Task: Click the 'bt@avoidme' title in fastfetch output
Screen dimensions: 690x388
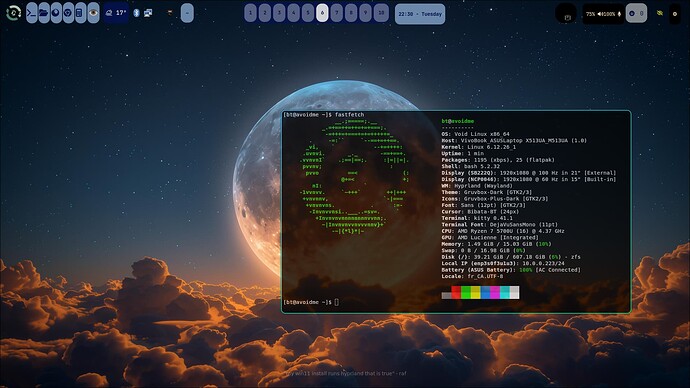Action: 458,121
